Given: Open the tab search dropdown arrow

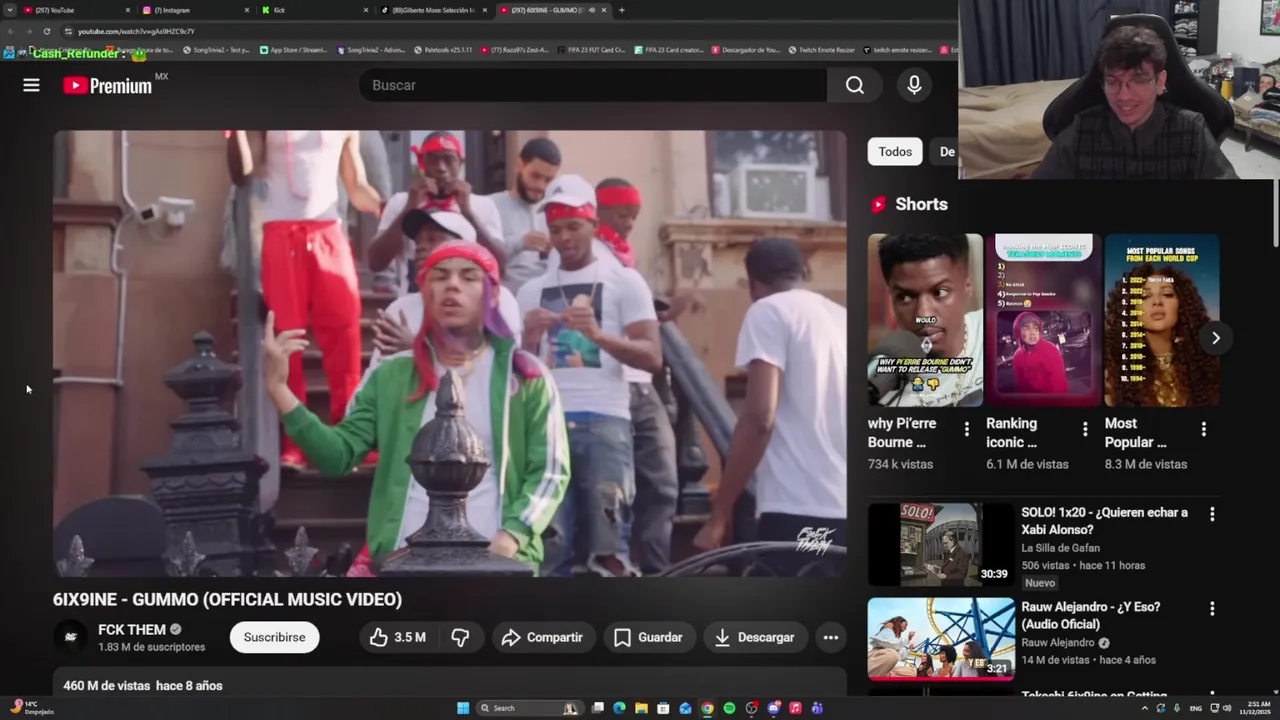Looking at the screenshot, I should coord(10,10).
